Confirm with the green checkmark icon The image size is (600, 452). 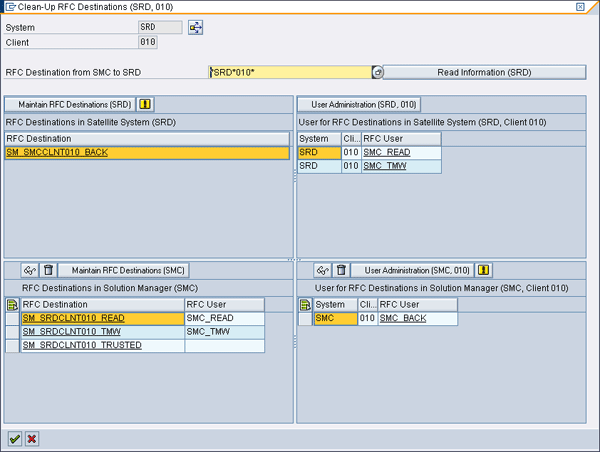[14, 438]
